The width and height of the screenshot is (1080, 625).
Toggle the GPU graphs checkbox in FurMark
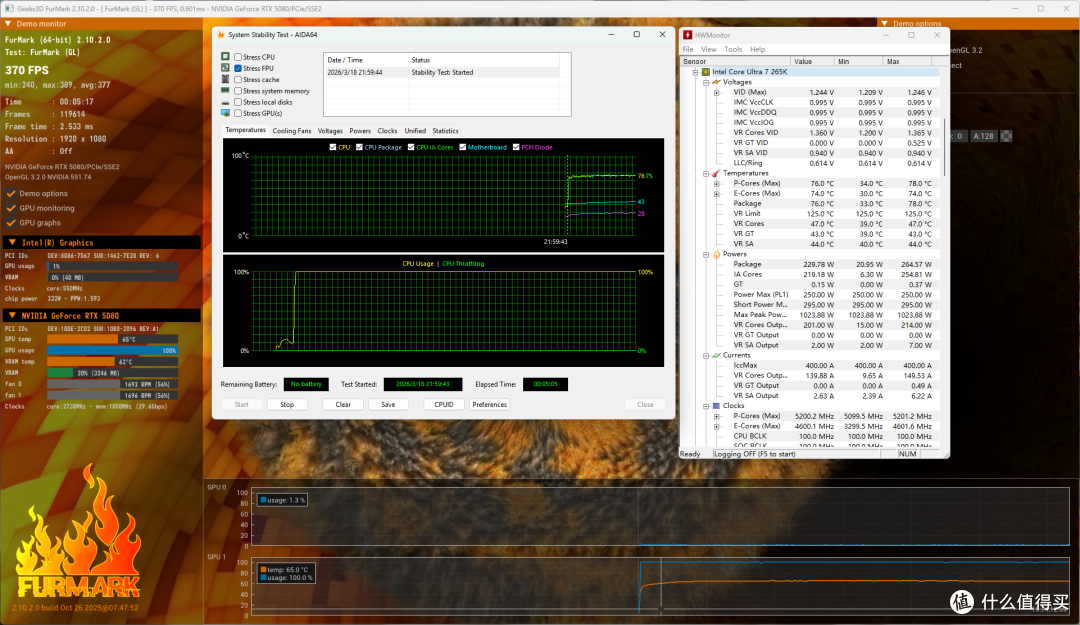click(x=10, y=223)
